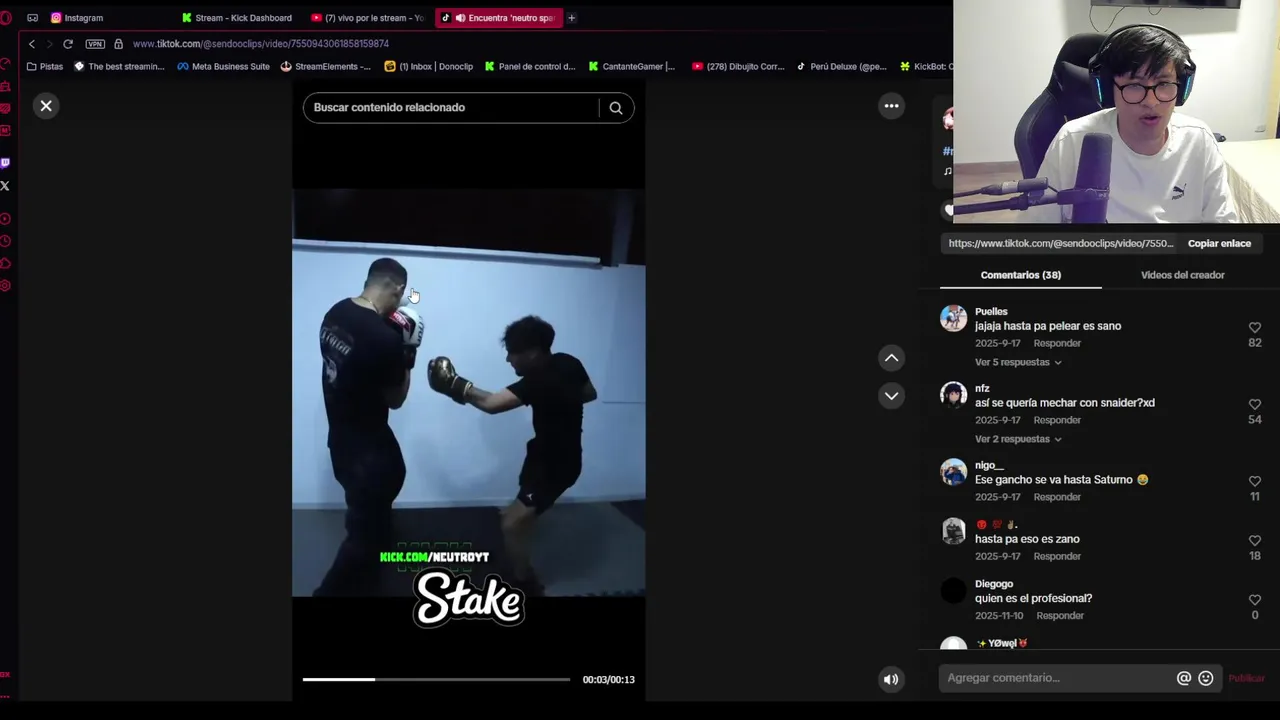The image size is (1280, 720).
Task: Go to previous video with up arrow
Action: pos(891,358)
